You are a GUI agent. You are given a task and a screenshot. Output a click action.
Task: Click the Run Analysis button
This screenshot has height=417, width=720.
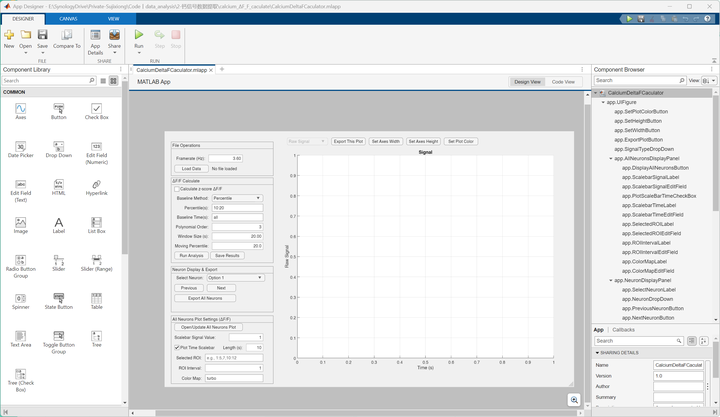tap(191, 255)
